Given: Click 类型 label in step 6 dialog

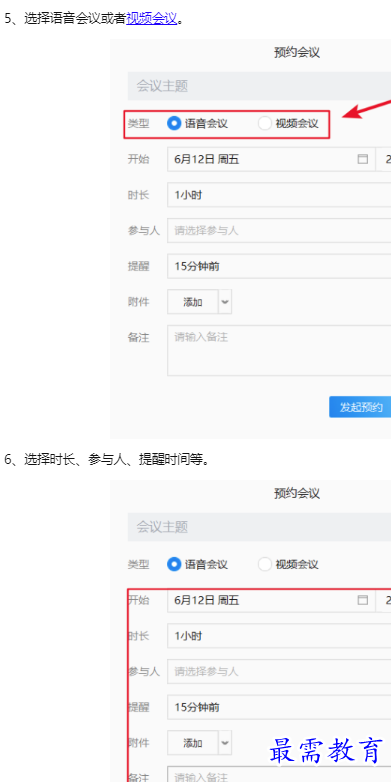Looking at the screenshot, I should coord(138,565).
